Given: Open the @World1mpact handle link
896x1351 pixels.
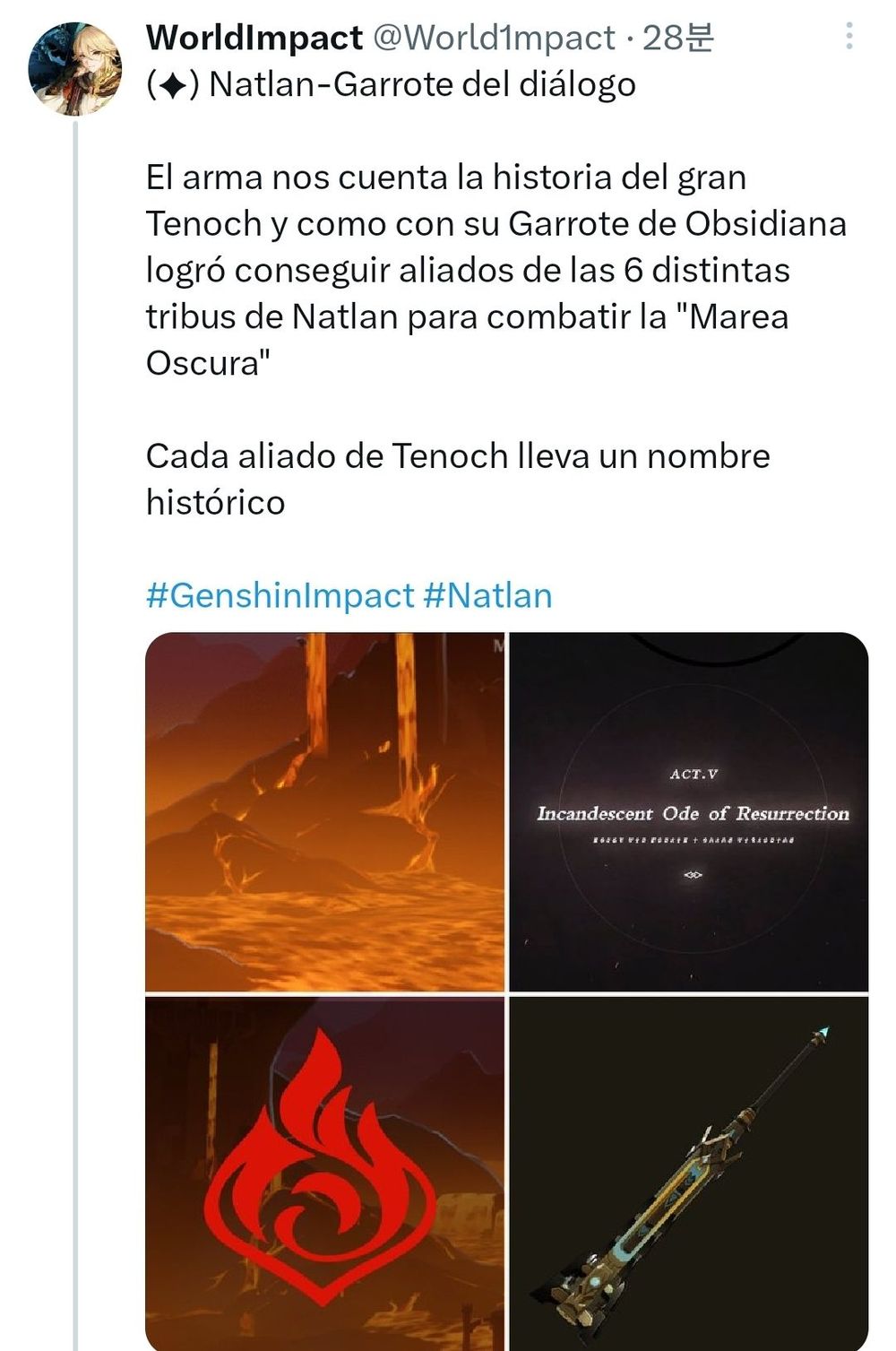Looking at the screenshot, I should pos(493,38).
